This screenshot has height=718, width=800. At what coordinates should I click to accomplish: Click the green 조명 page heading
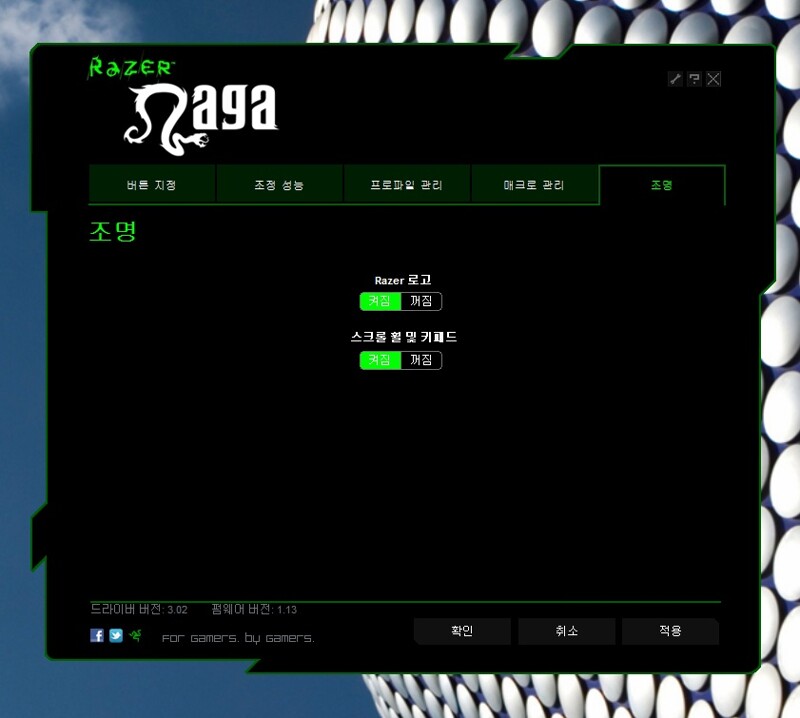point(113,232)
